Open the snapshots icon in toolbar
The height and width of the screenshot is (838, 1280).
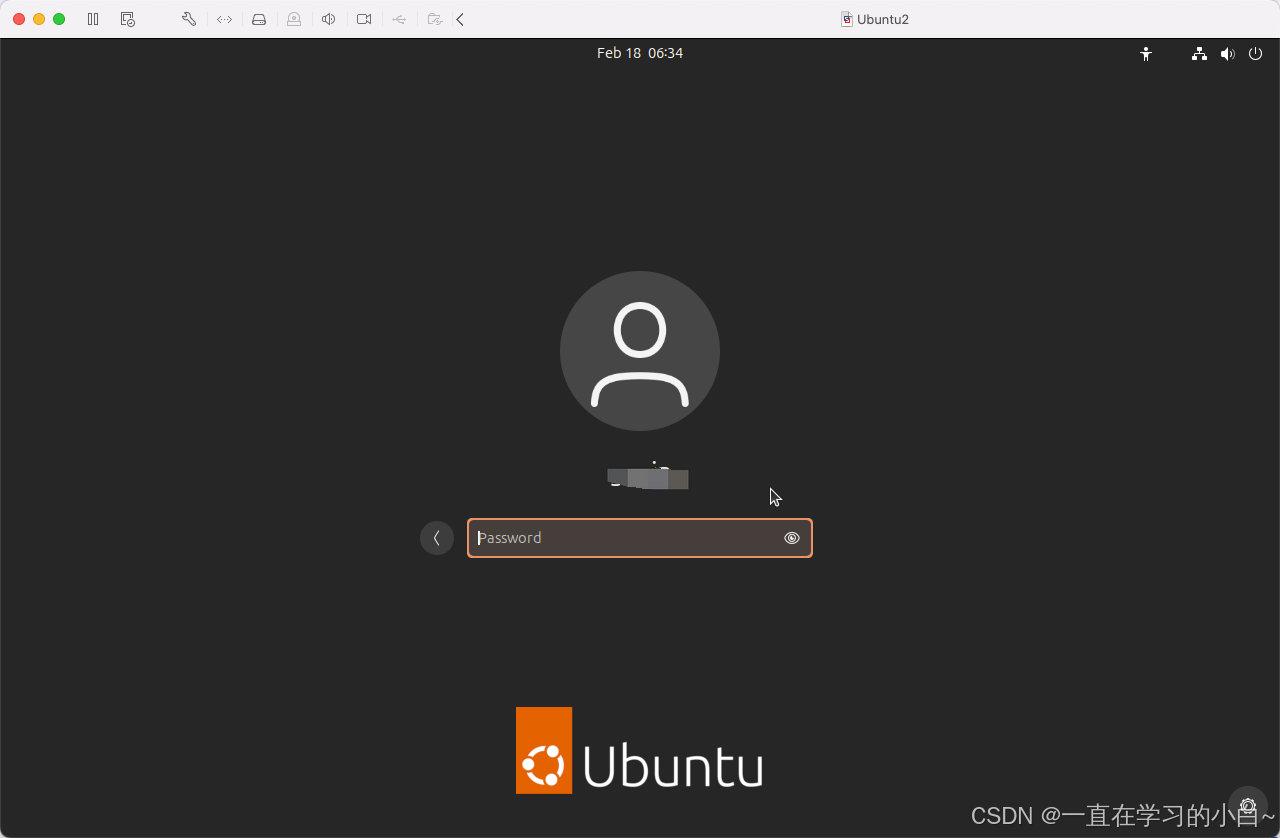pyautogui.click(x=127, y=19)
